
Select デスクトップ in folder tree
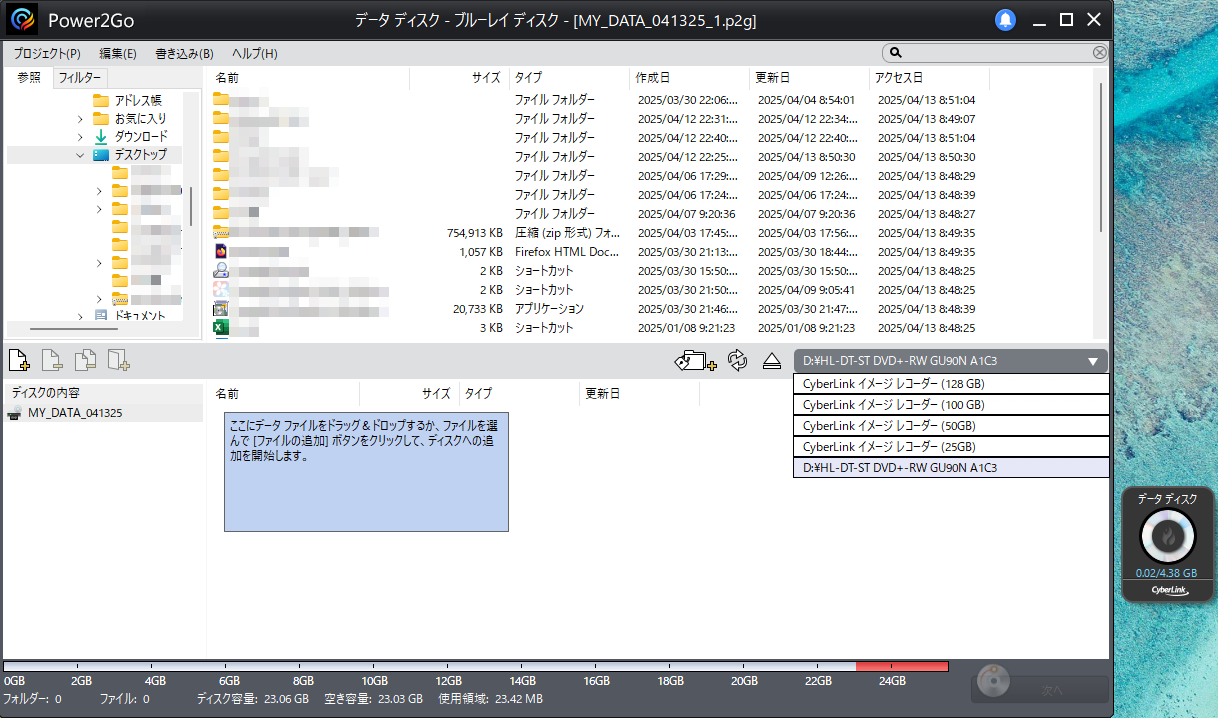coord(140,155)
